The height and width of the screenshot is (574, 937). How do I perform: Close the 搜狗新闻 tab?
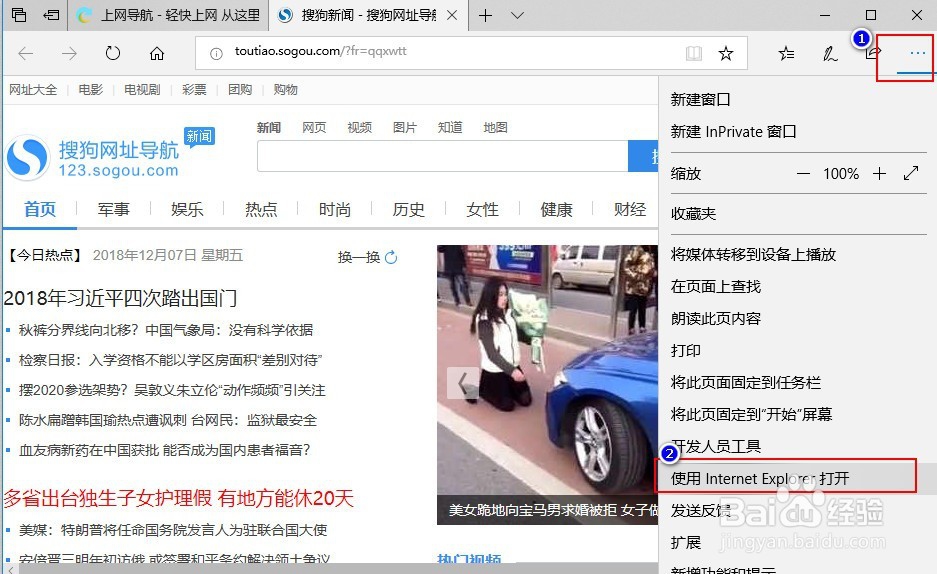[x=452, y=16]
